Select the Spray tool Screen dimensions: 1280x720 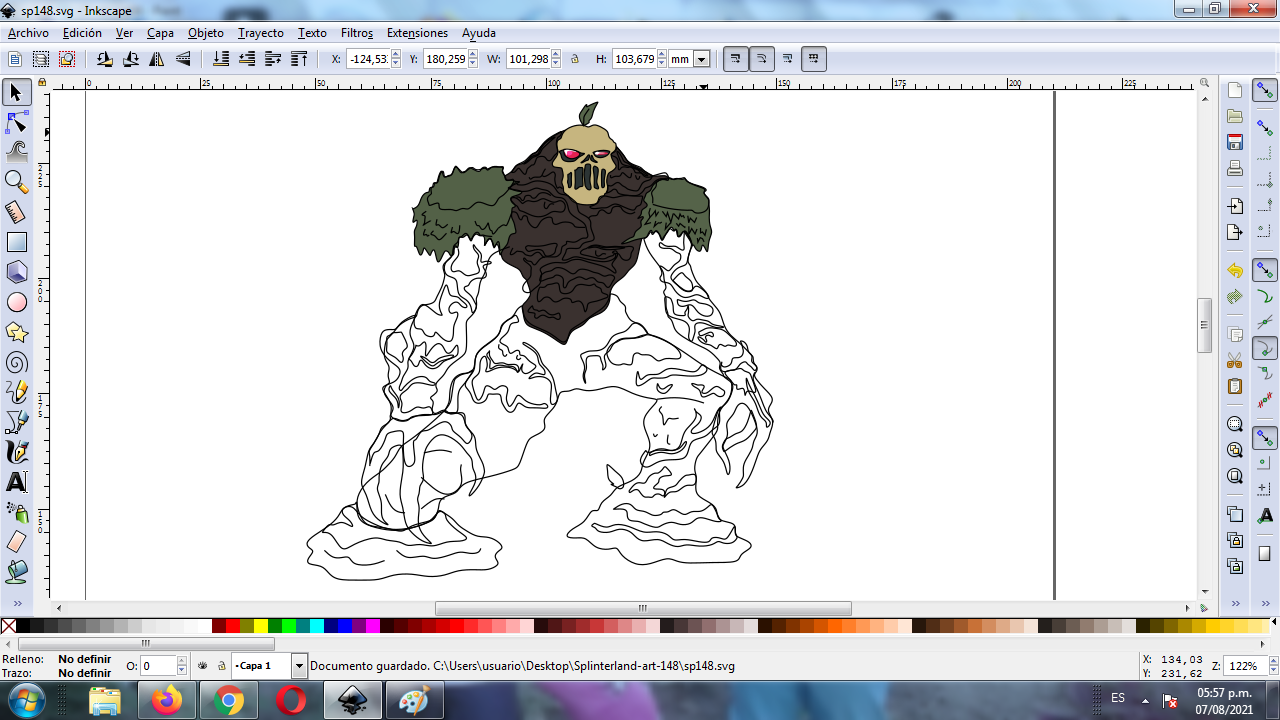16,512
